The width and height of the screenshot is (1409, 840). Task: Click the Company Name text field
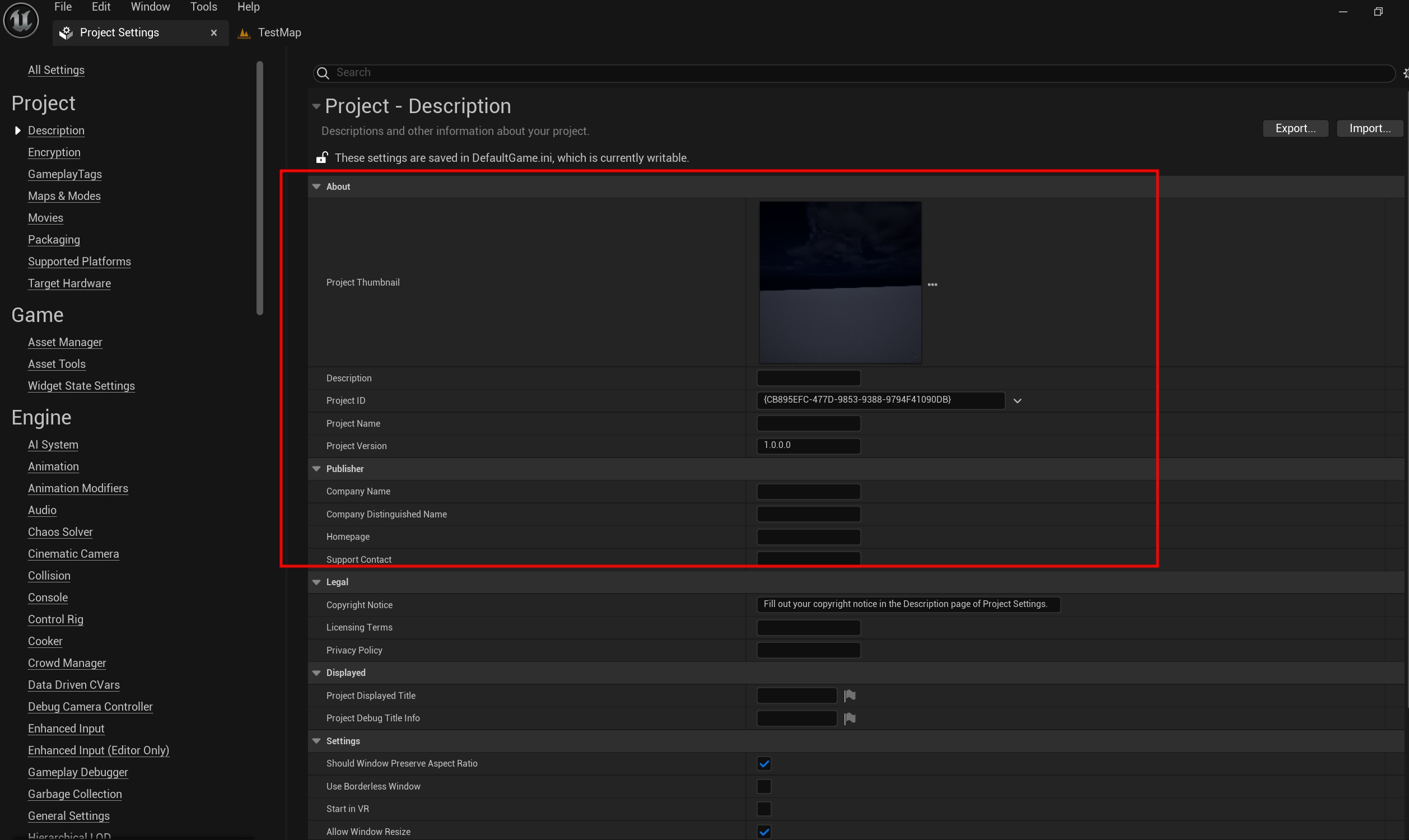click(809, 491)
